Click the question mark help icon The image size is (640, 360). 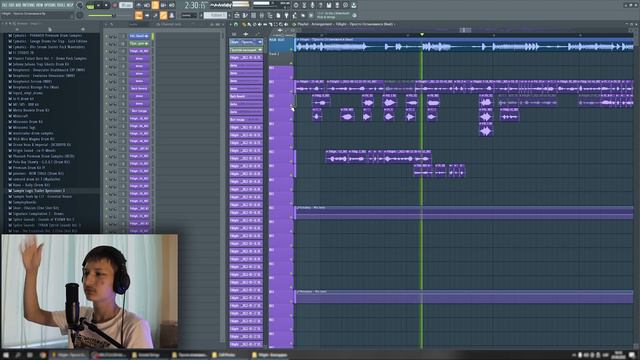(321, 5)
